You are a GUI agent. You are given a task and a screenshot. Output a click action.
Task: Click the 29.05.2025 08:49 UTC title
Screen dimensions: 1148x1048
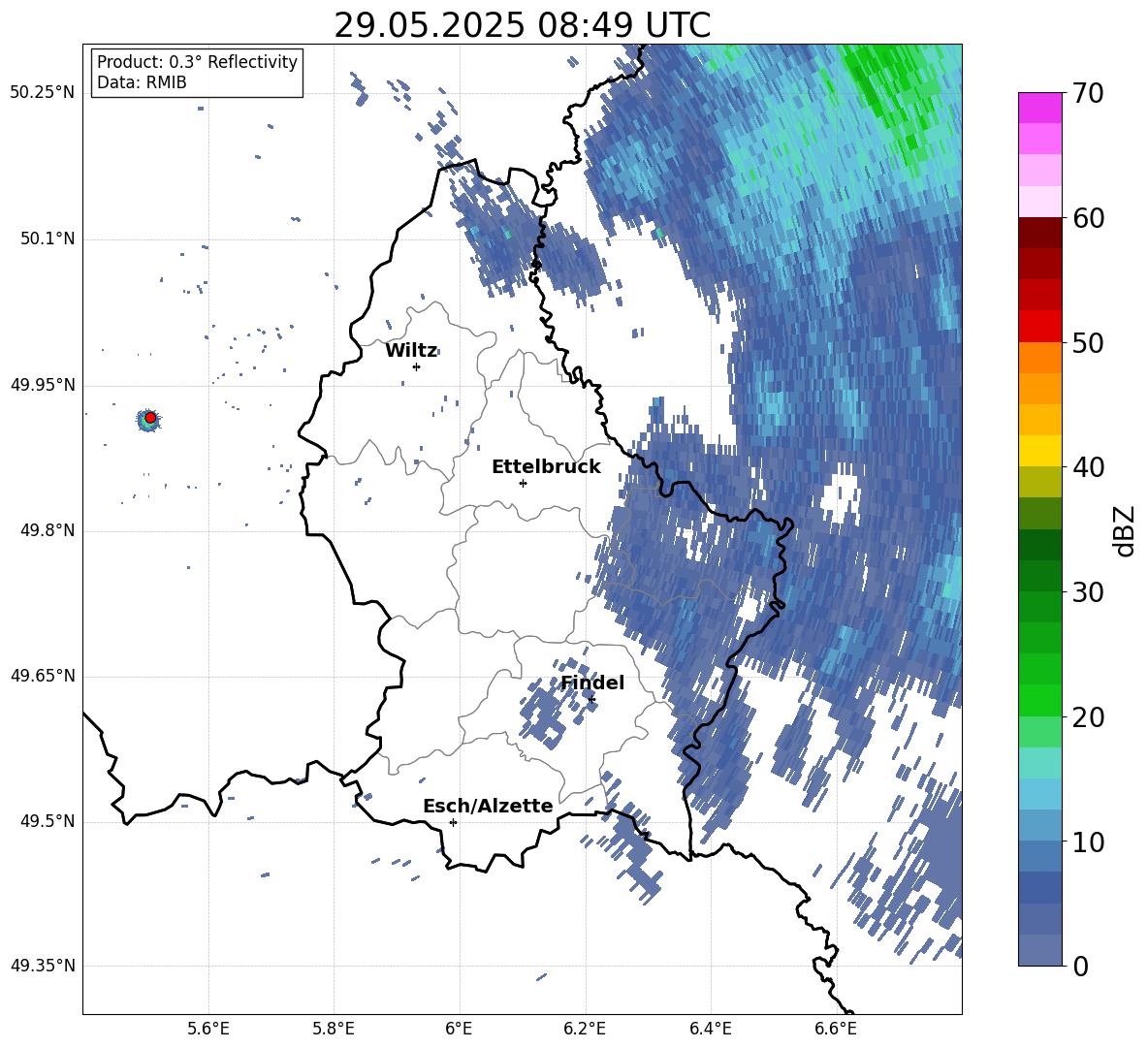click(522, 25)
